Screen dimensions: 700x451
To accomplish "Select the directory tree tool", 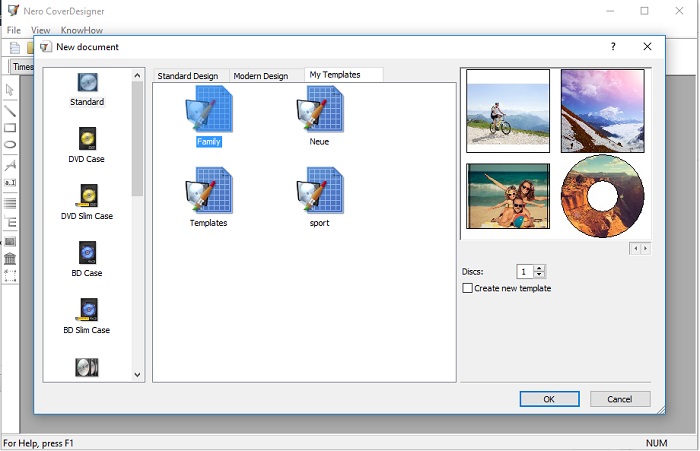I will [10, 221].
